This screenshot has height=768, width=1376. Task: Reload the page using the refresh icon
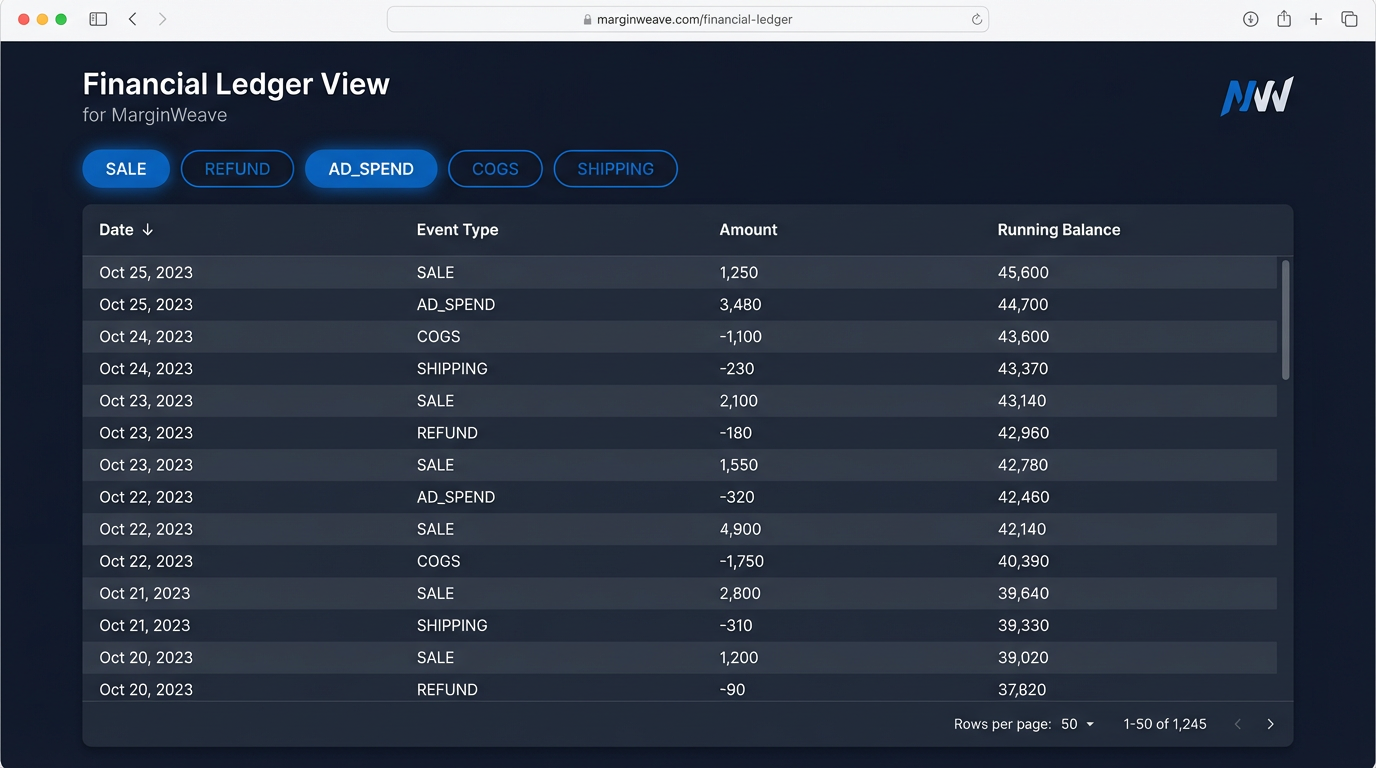coord(977,18)
